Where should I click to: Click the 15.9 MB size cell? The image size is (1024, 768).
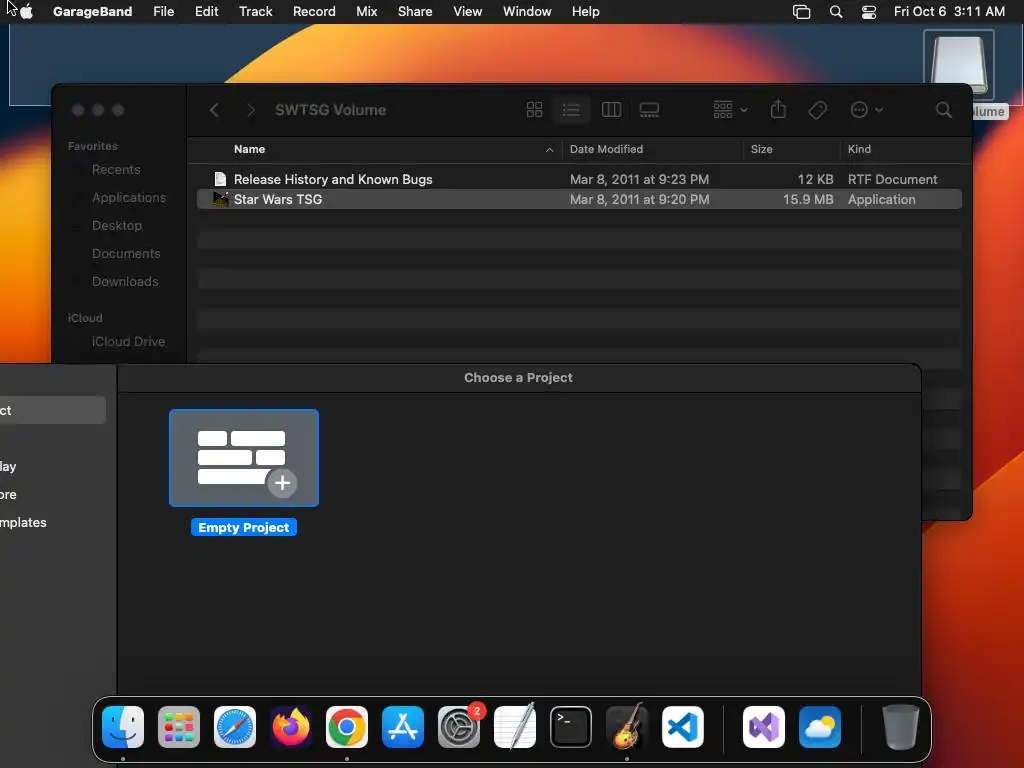[x=808, y=200]
